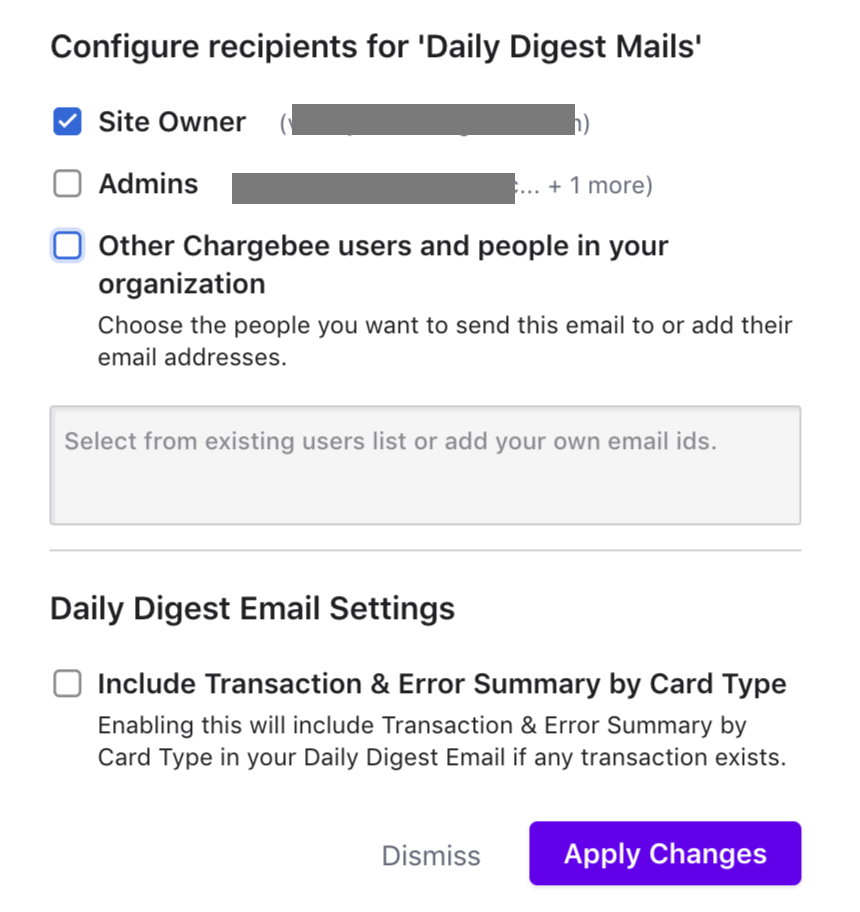Click the 'Configure recipients' dialog heading
Image resolution: width=860 pixels, height=912 pixels.
(375, 46)
